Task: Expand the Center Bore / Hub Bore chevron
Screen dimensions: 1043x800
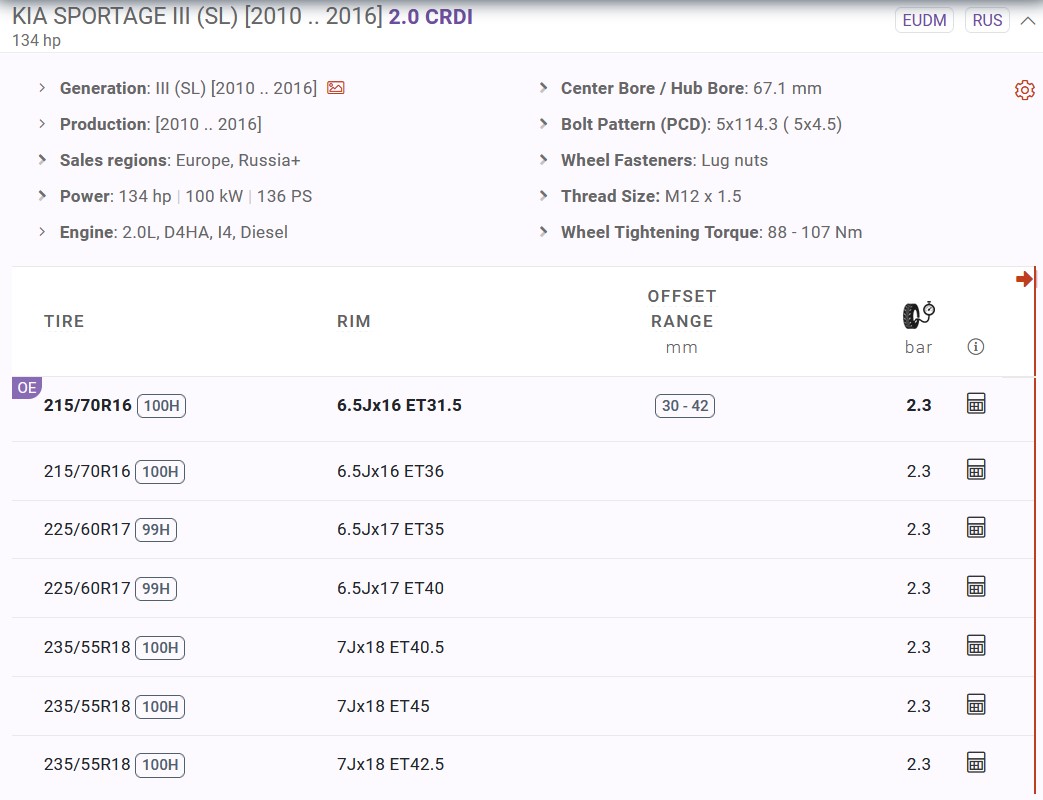Action: coord(543,88)
